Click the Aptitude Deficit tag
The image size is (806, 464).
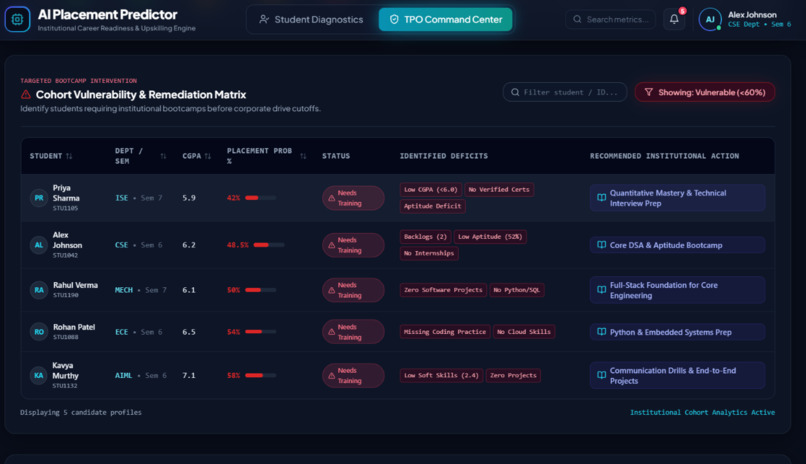coord(432,206)
